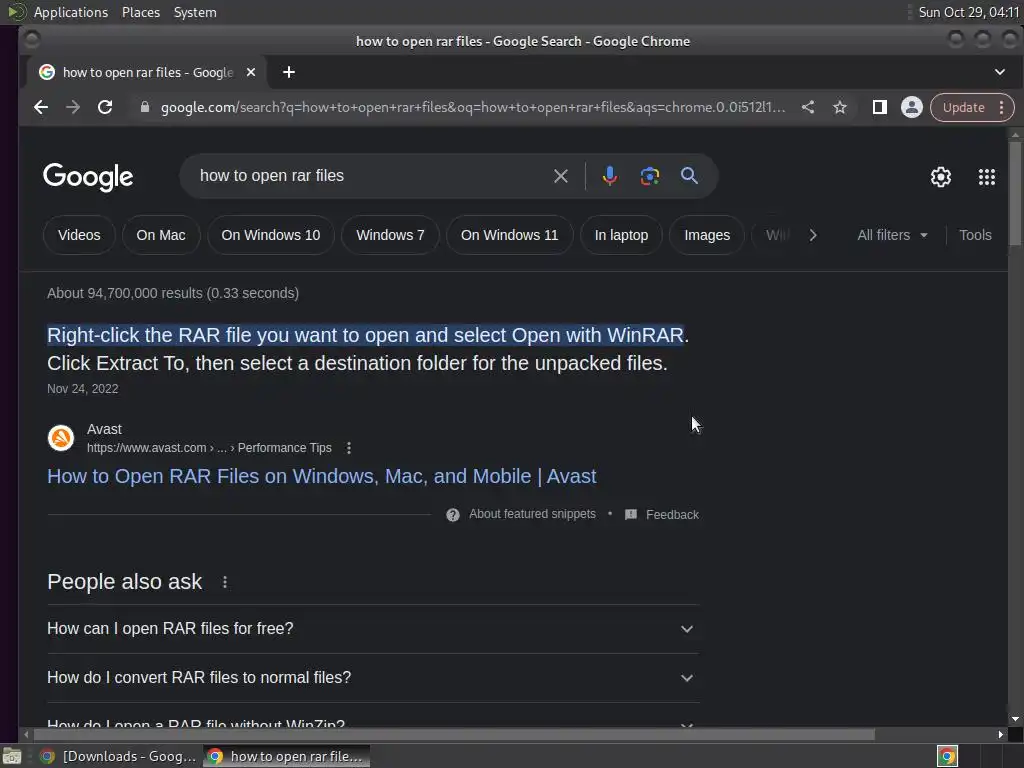Open the Google apps grid
Image resolution: width=1024 pixels, height=768 pixels.
(x=987, y=177)
